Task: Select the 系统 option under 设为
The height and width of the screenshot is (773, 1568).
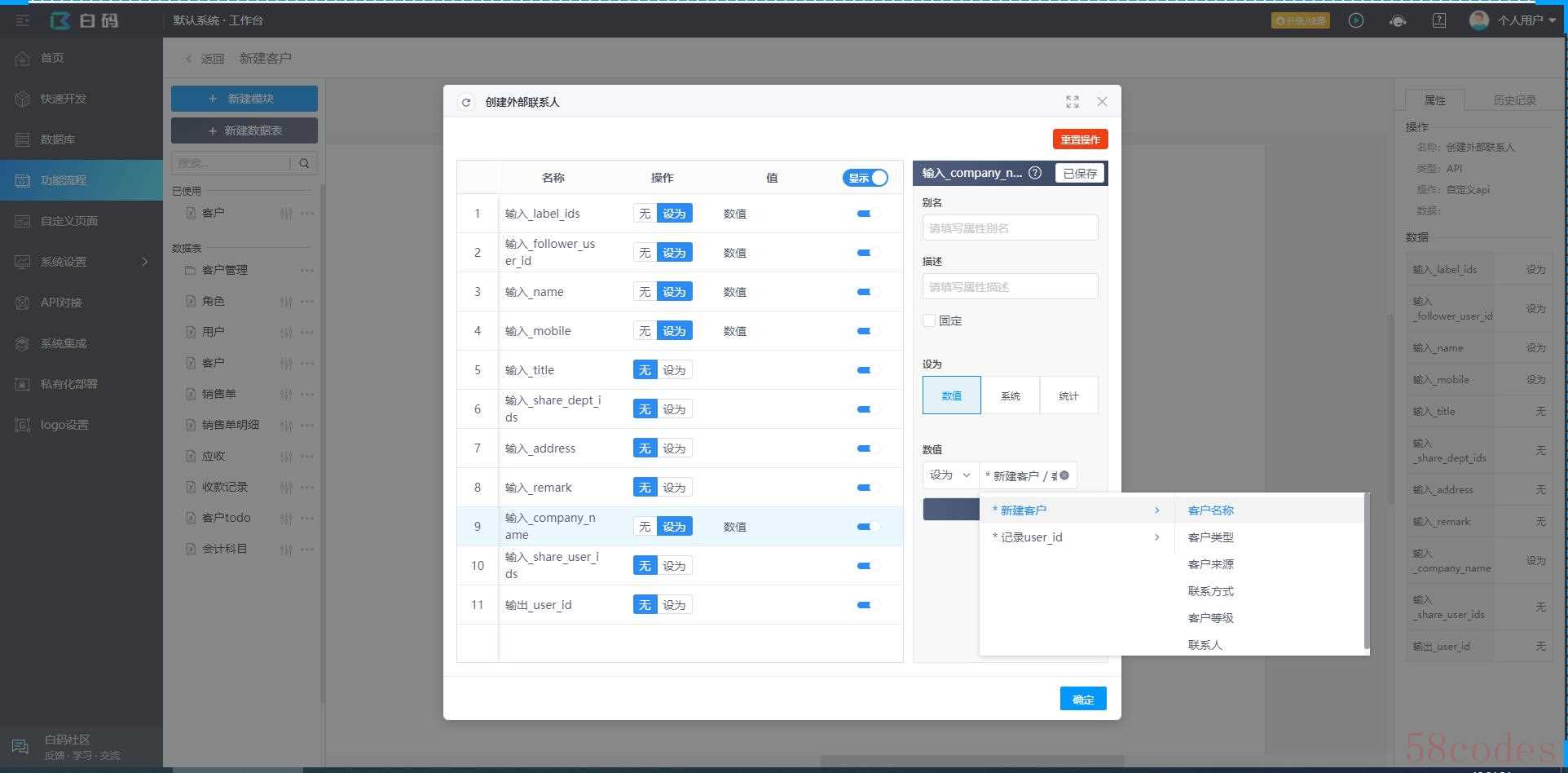Action: click(1011, 395)
